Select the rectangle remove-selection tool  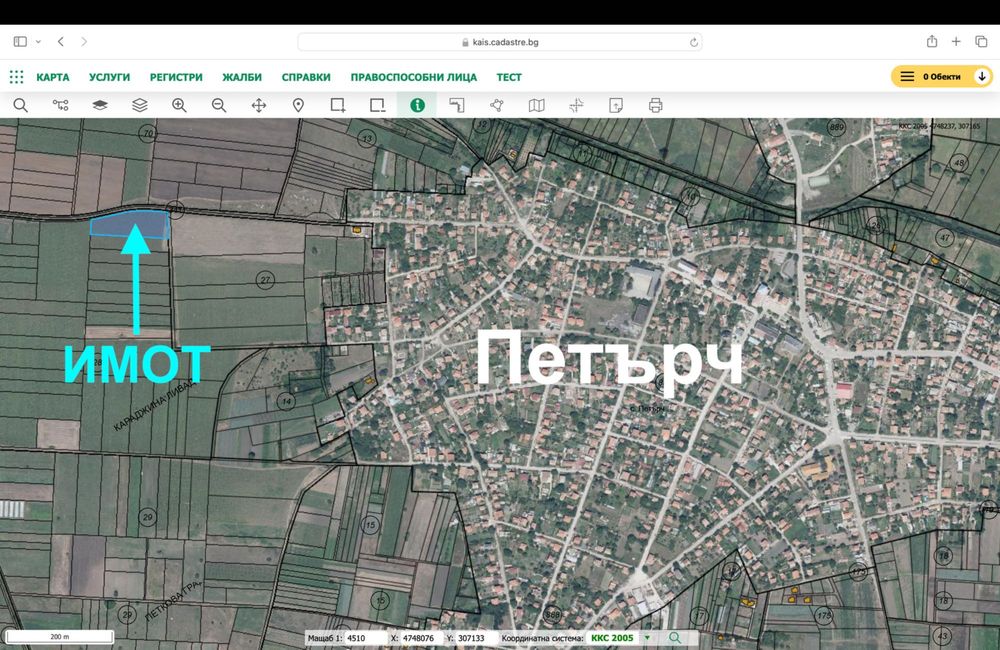coord(378,105)
